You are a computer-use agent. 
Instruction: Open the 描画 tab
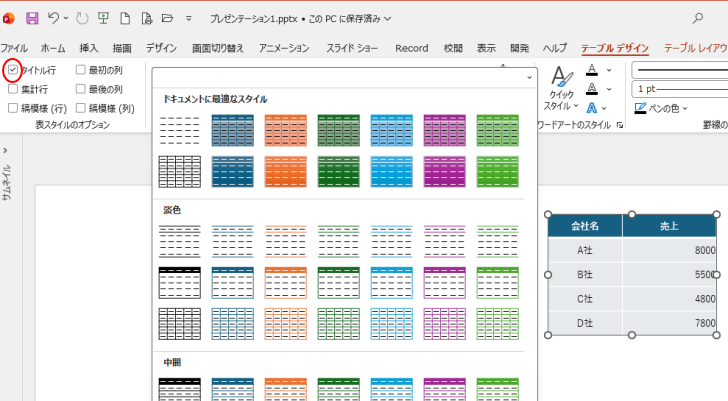122,48
